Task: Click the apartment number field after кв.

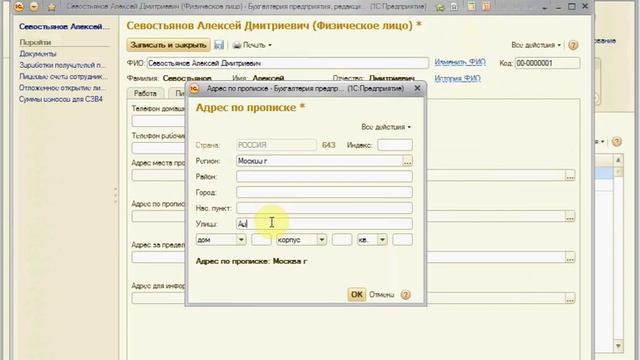Action: click(x=402, y=240)
